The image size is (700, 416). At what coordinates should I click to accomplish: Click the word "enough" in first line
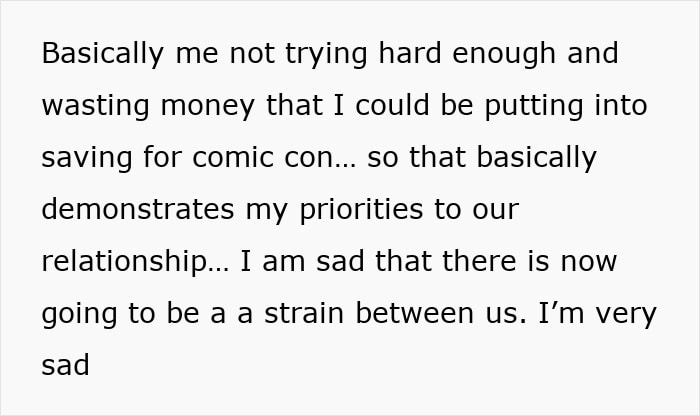pos(504,54)
